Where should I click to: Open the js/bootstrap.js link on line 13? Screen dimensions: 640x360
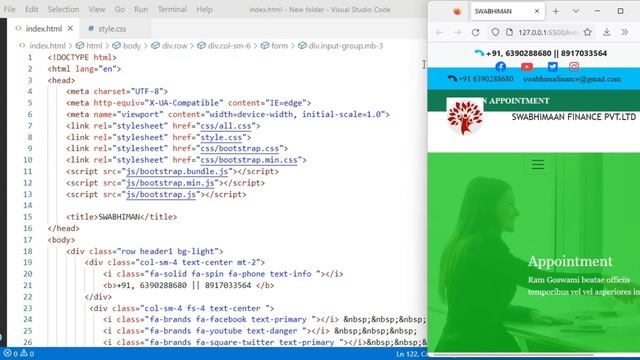161,194
